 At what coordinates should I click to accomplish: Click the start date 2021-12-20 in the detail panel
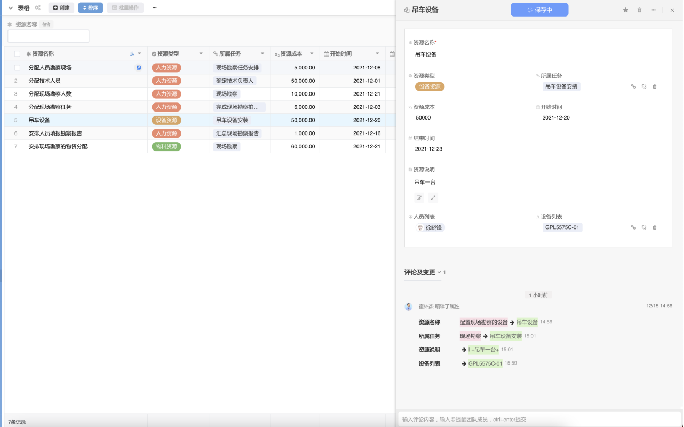[556, 118]
